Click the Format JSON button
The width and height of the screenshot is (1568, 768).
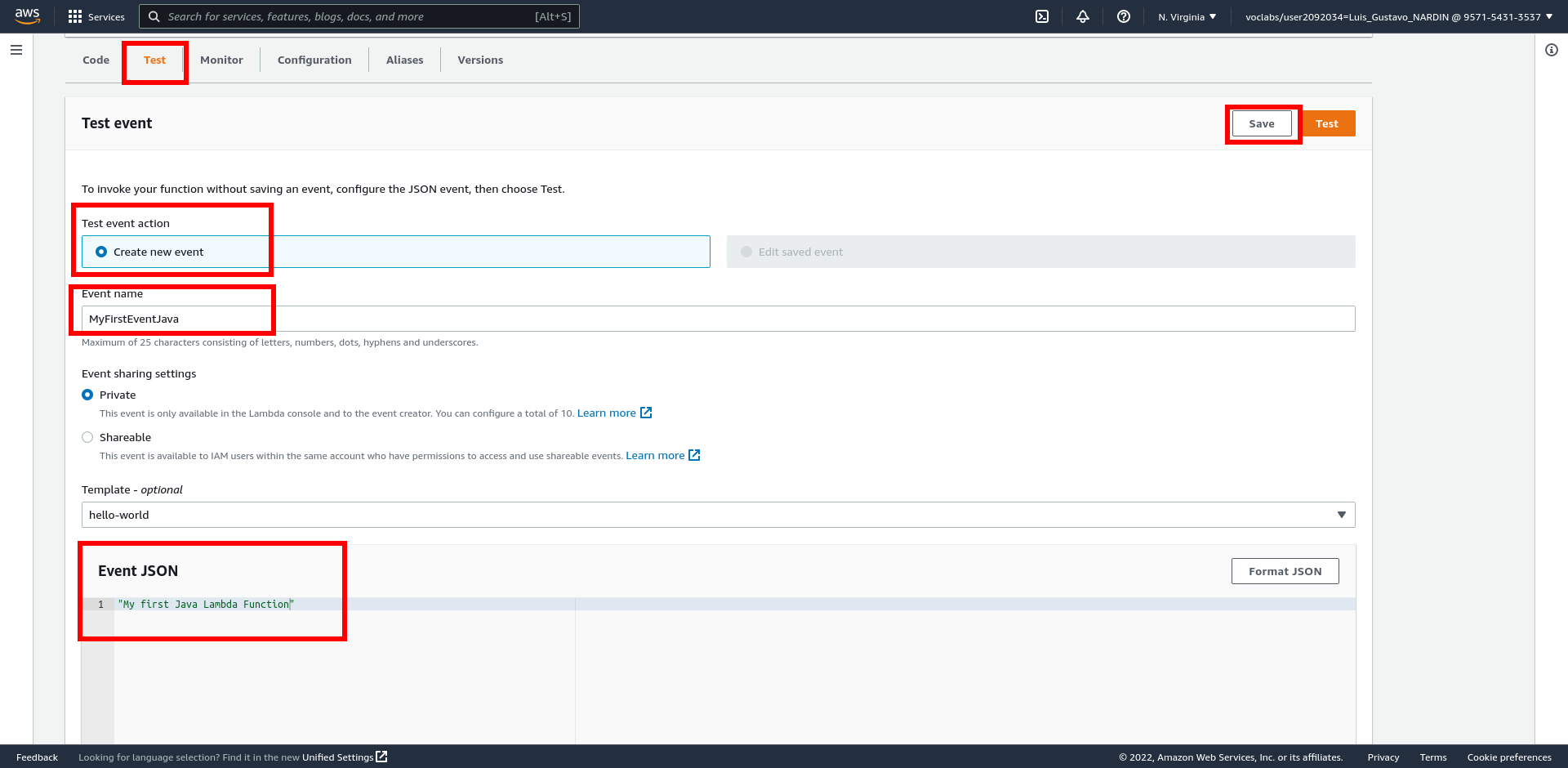tap(1285, 571)
